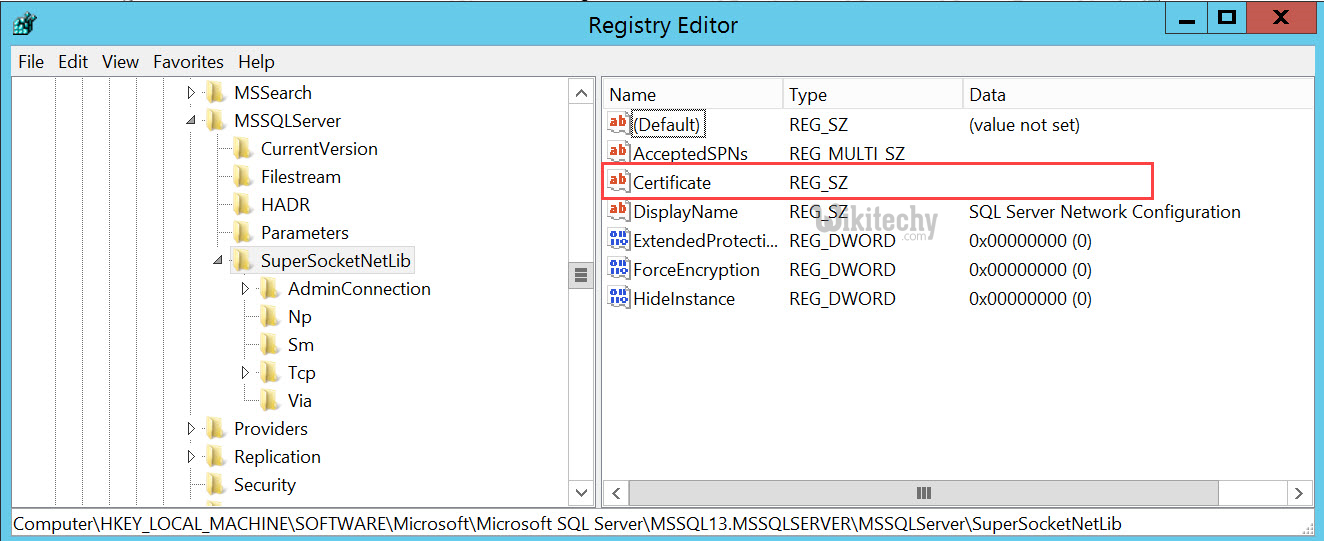Select the ForceEncryption DWORD value icon

pyautogui.click(x=619, y=269)
